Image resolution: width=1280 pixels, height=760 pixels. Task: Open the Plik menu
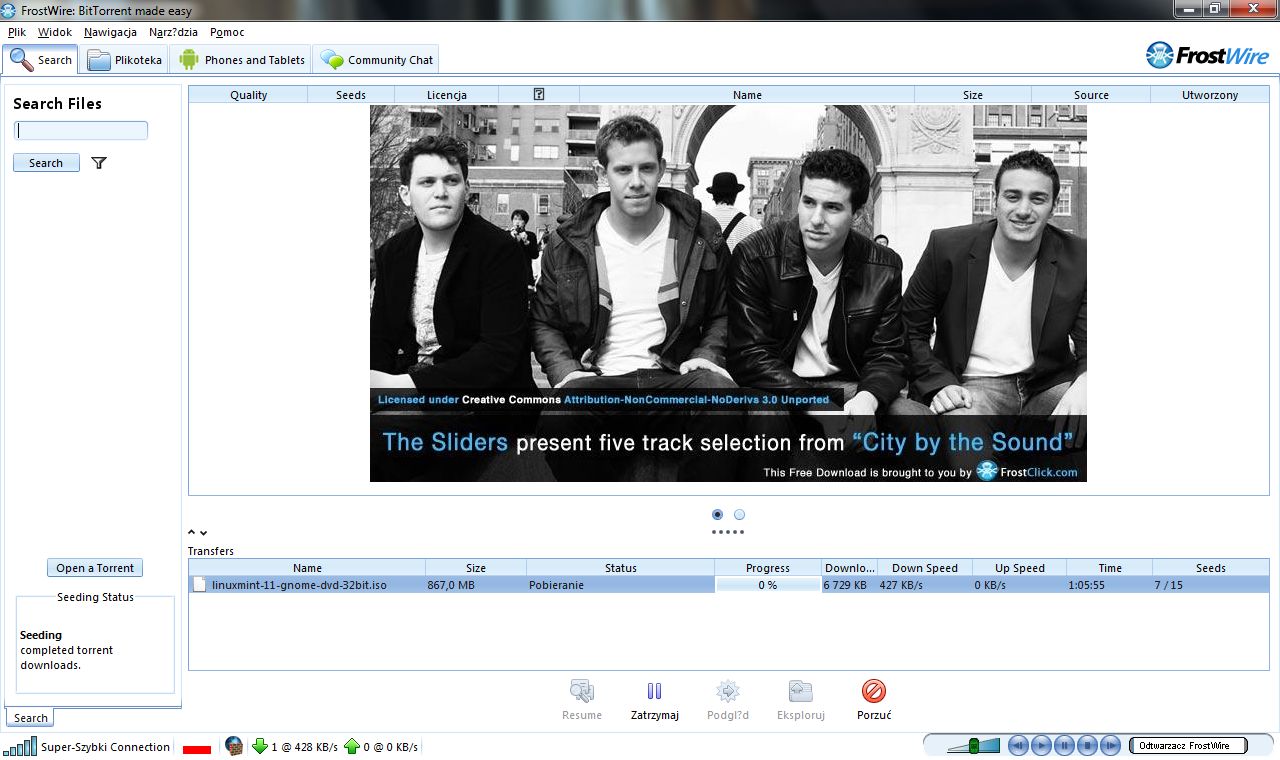coord(17,32)
